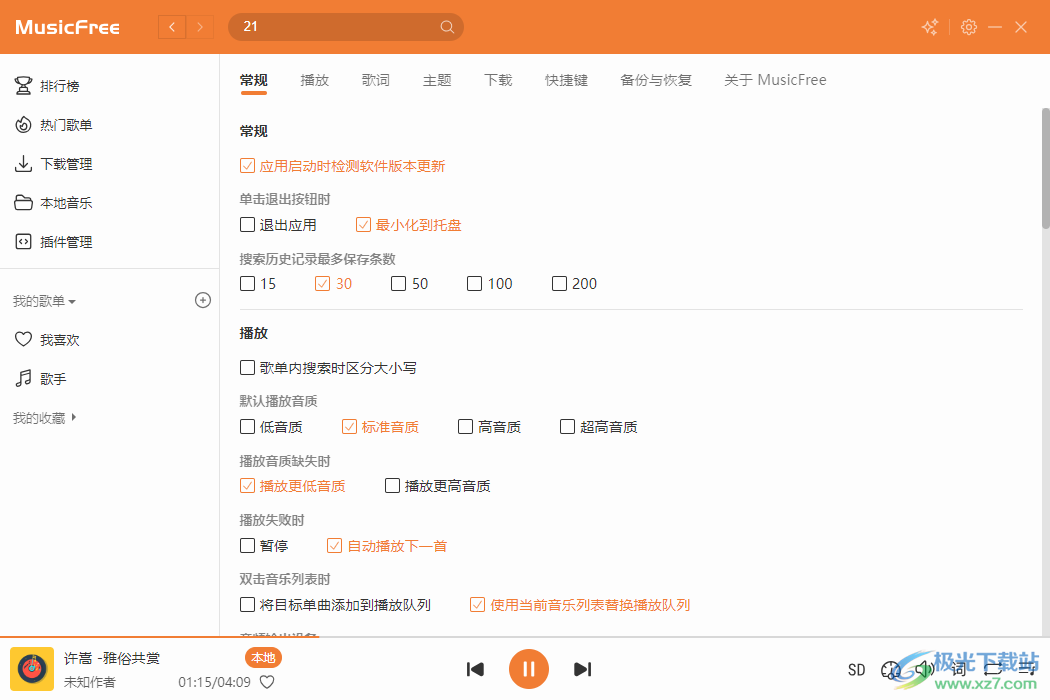Skip to previous track
This screenshot has width=1050, height=700.
[x=475, y=669]
